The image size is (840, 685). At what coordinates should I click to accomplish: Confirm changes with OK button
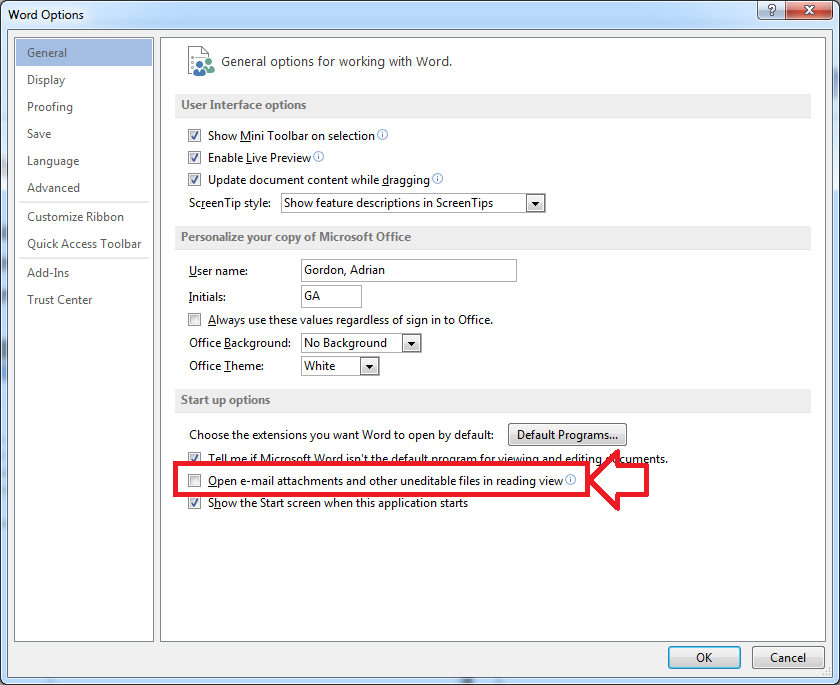[704, 657]
